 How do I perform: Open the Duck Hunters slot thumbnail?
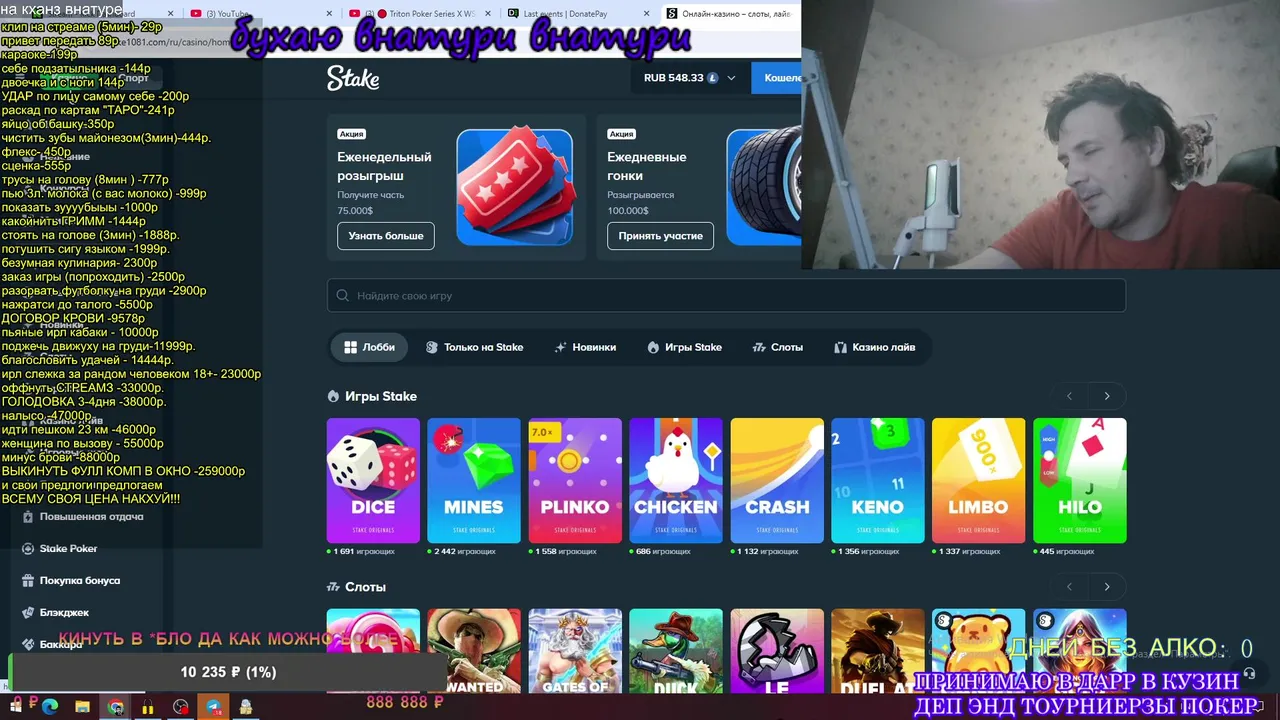(x=676, y=651)
